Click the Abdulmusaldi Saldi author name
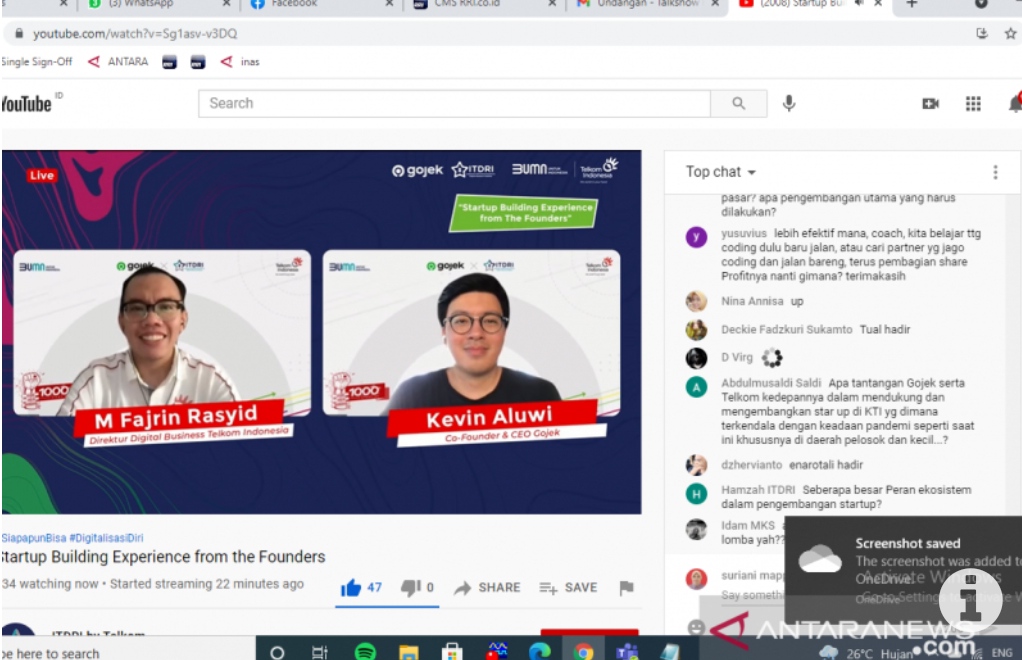 [x=771, y=383]
